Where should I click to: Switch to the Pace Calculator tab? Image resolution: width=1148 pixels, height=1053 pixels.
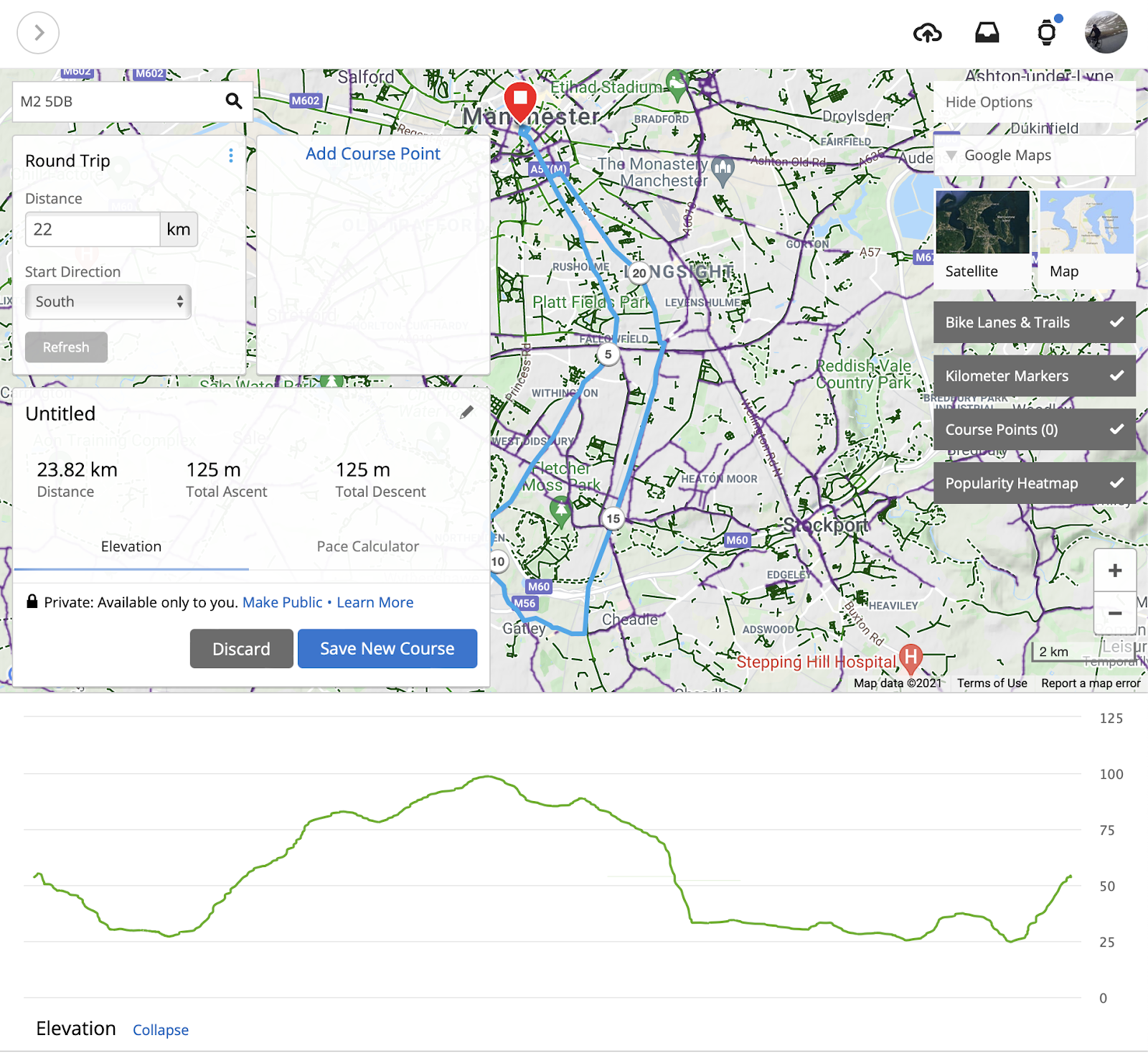click(368, 546)
